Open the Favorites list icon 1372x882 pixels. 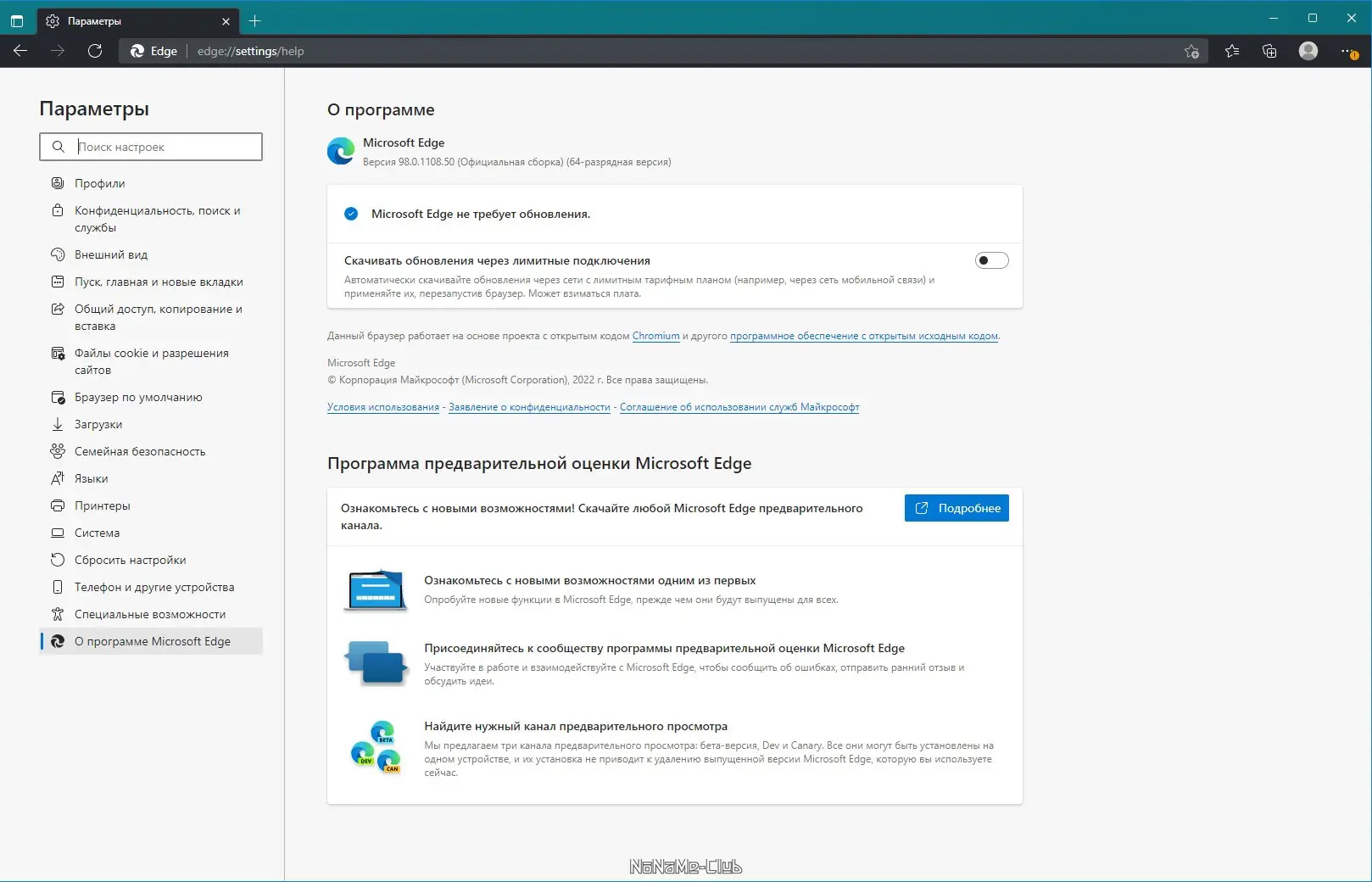pyautogui.click(x=1232, y=51)
